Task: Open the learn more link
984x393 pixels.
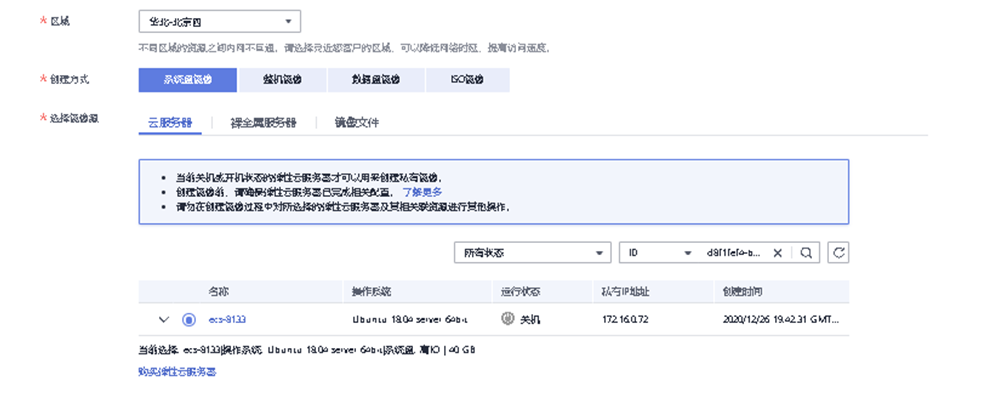Action: 422,192
